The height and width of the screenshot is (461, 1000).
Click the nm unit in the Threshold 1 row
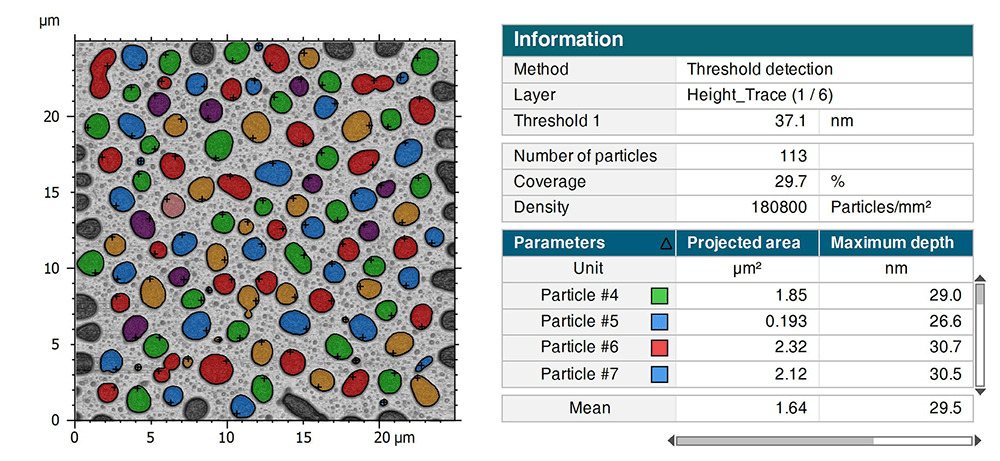click(x=842, y=121)
